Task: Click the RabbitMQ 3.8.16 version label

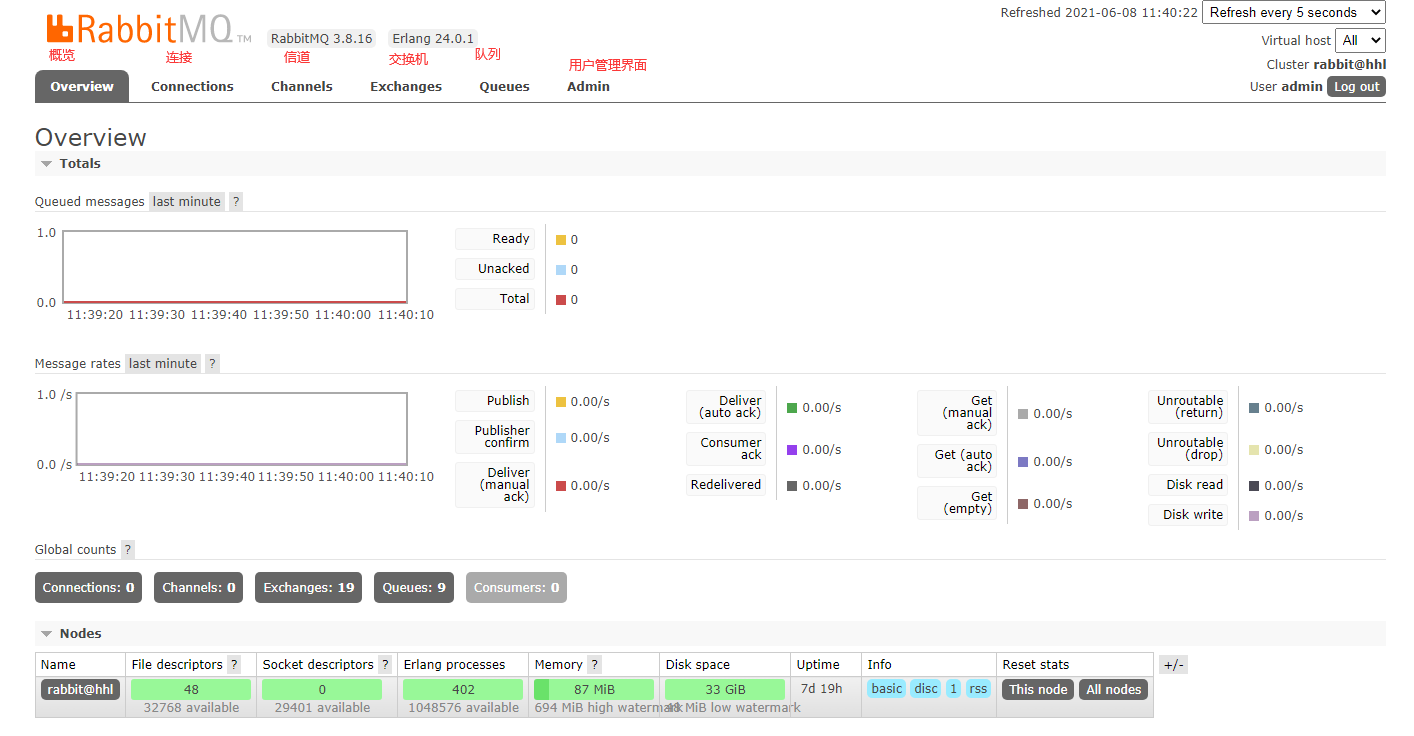Action: point(321,39)
